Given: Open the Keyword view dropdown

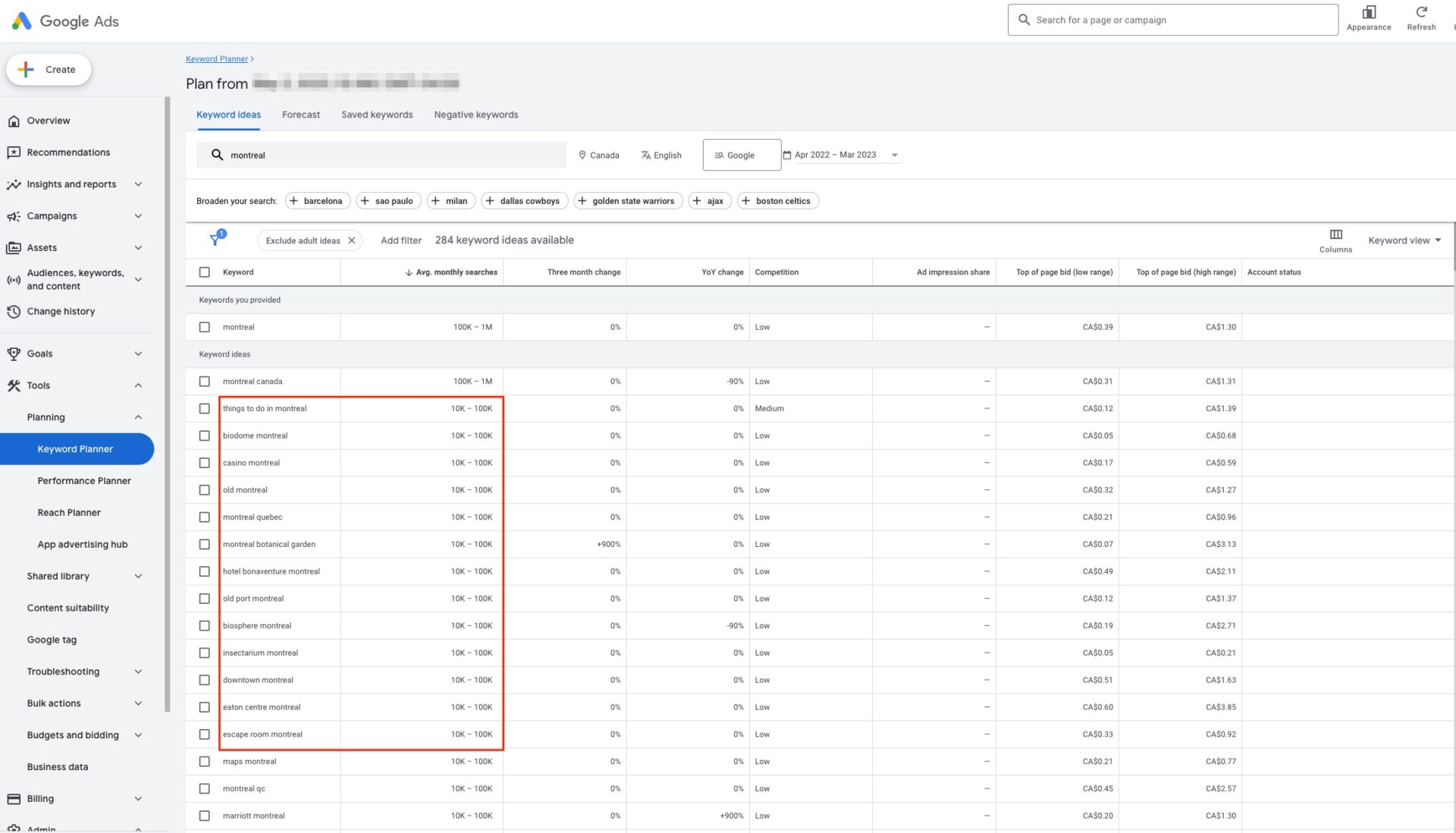Looking at the screenshot, I should pyautogui.click(x=1404, y=240).
